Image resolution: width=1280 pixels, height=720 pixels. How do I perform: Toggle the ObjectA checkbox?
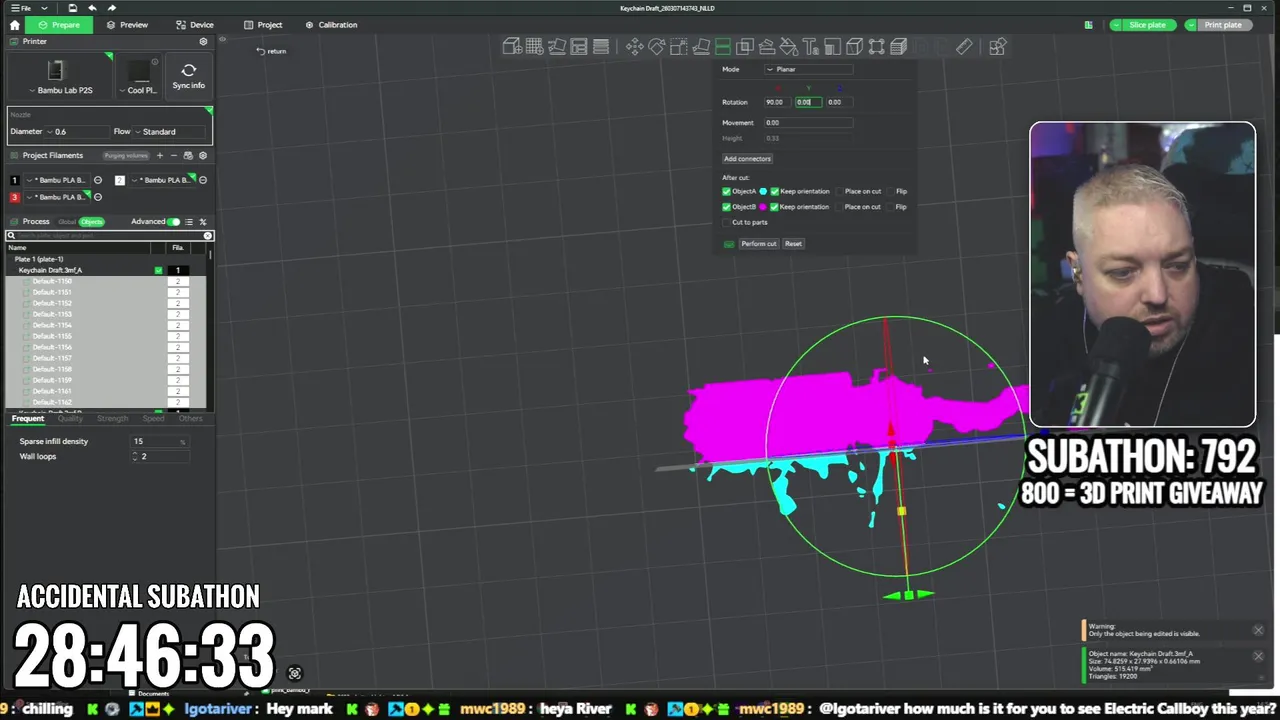pyautogui.click(x=727, y=191)
